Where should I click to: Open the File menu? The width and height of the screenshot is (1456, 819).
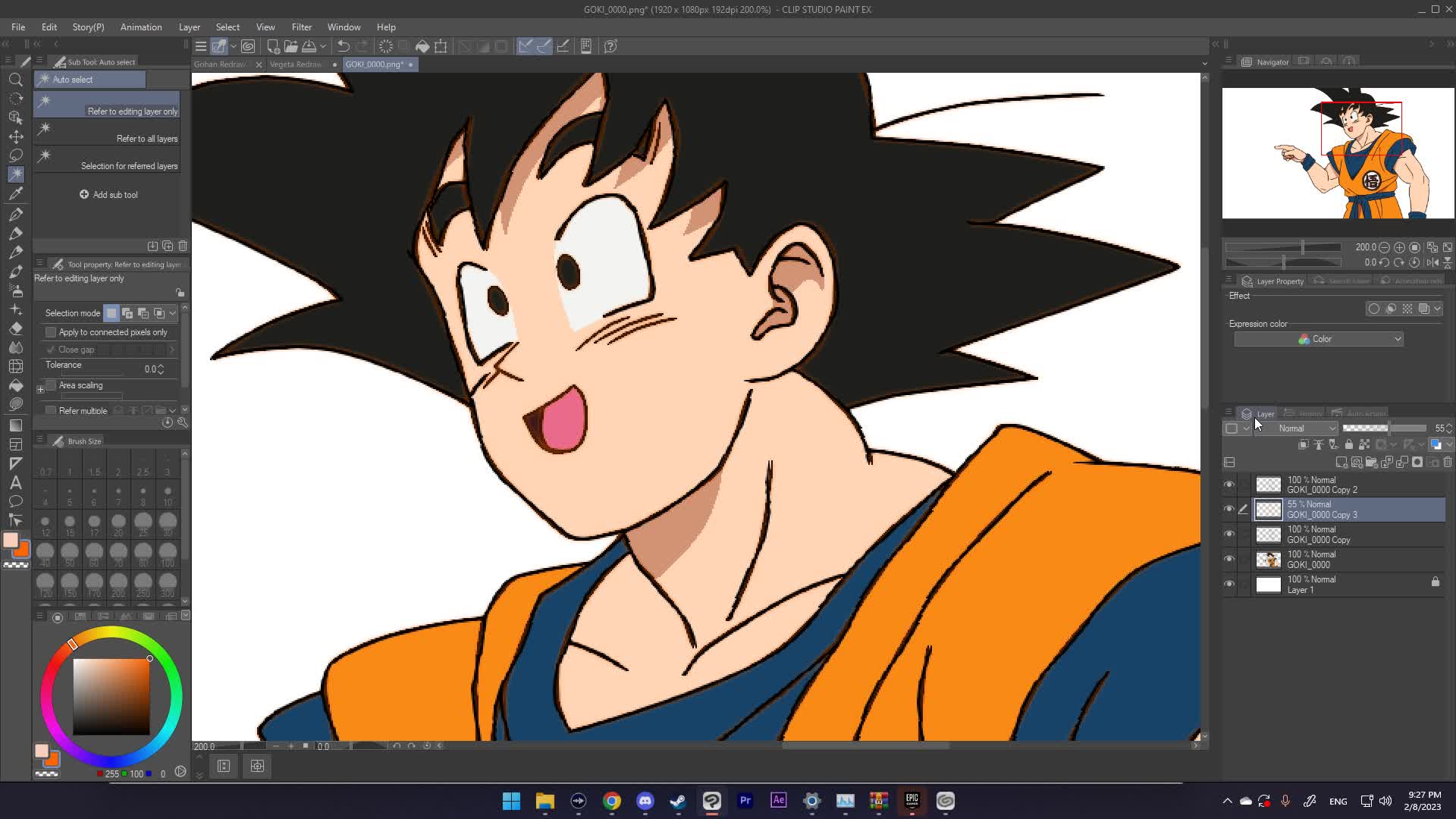click(18, 27)
